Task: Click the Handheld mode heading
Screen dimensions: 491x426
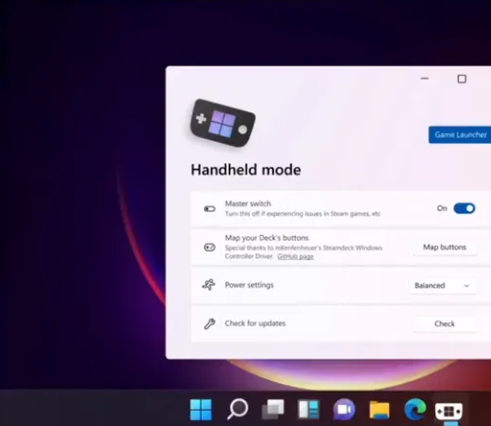Action: (246, 170)
